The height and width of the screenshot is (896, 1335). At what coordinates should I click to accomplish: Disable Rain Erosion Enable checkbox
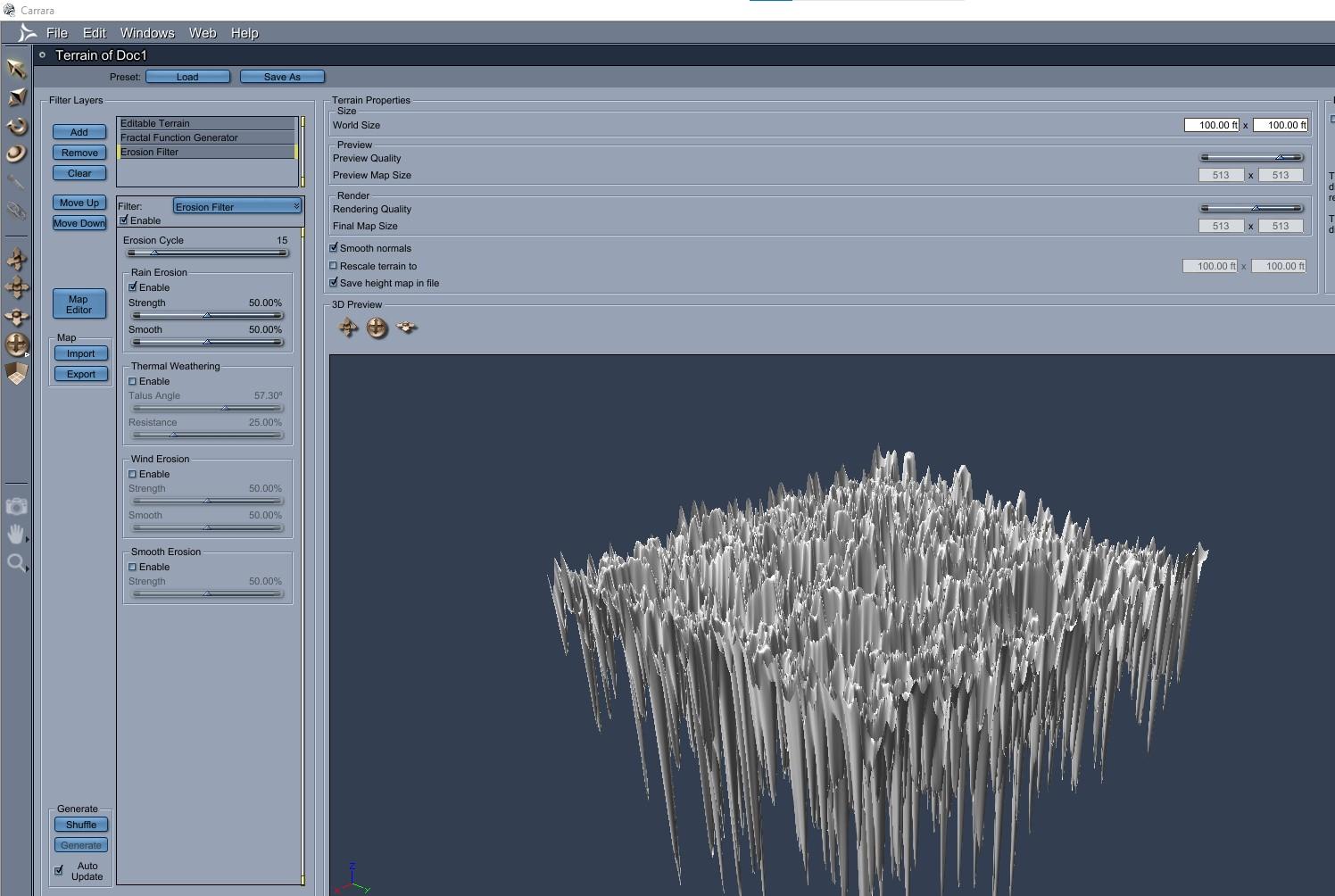[133, 286]
